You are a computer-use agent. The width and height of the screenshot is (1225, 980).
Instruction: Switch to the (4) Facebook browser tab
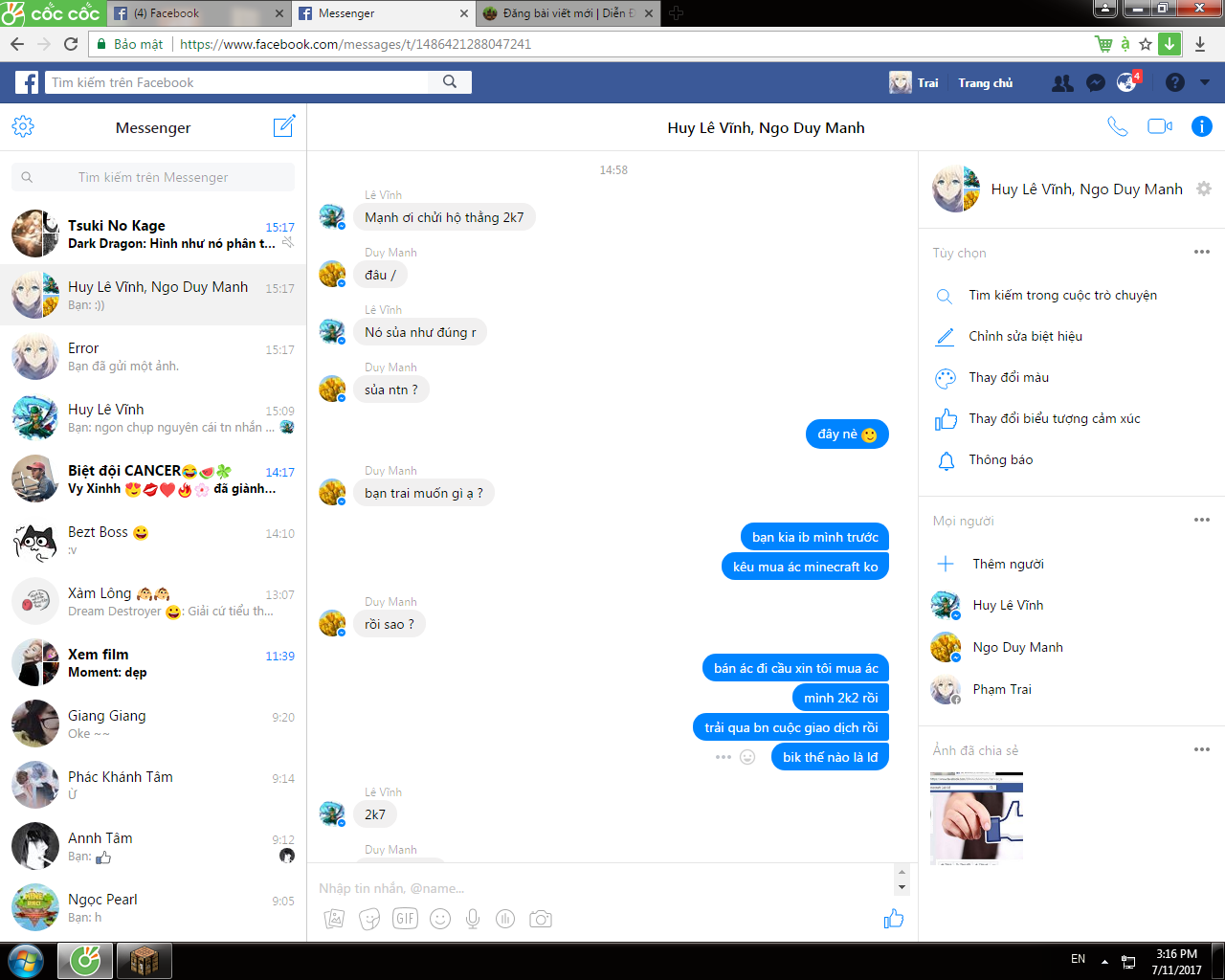[x=197, y=13]
